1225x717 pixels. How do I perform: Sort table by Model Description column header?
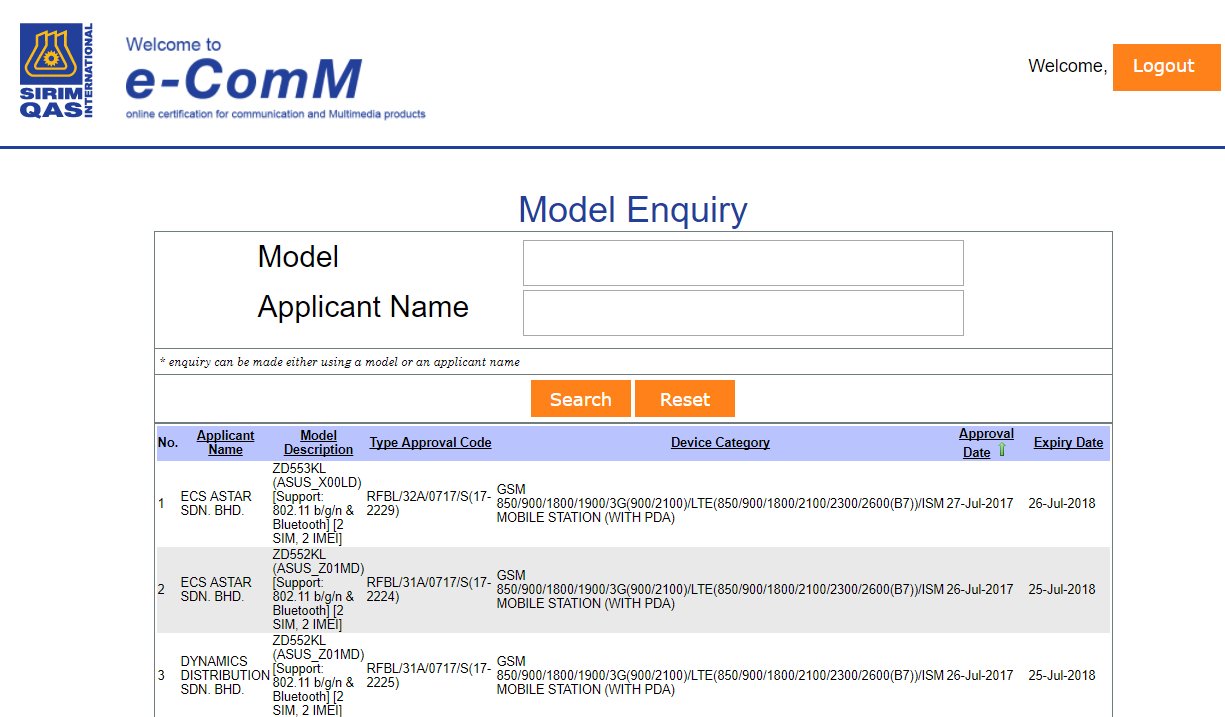(318, 442)
